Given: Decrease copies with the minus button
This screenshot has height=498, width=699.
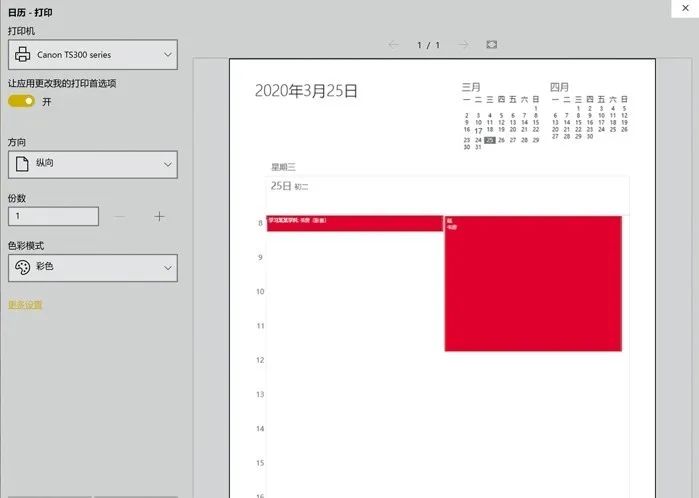Looking at the screenshot, I should (120, 216).
